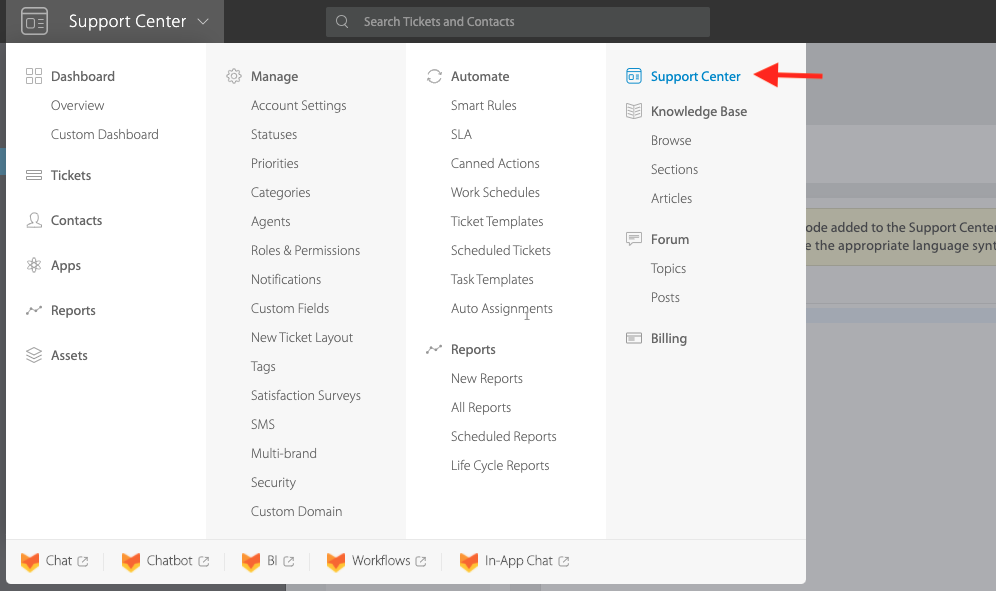Click the Apps atom icon
The image size is (996, 591).
pos(34,265)
